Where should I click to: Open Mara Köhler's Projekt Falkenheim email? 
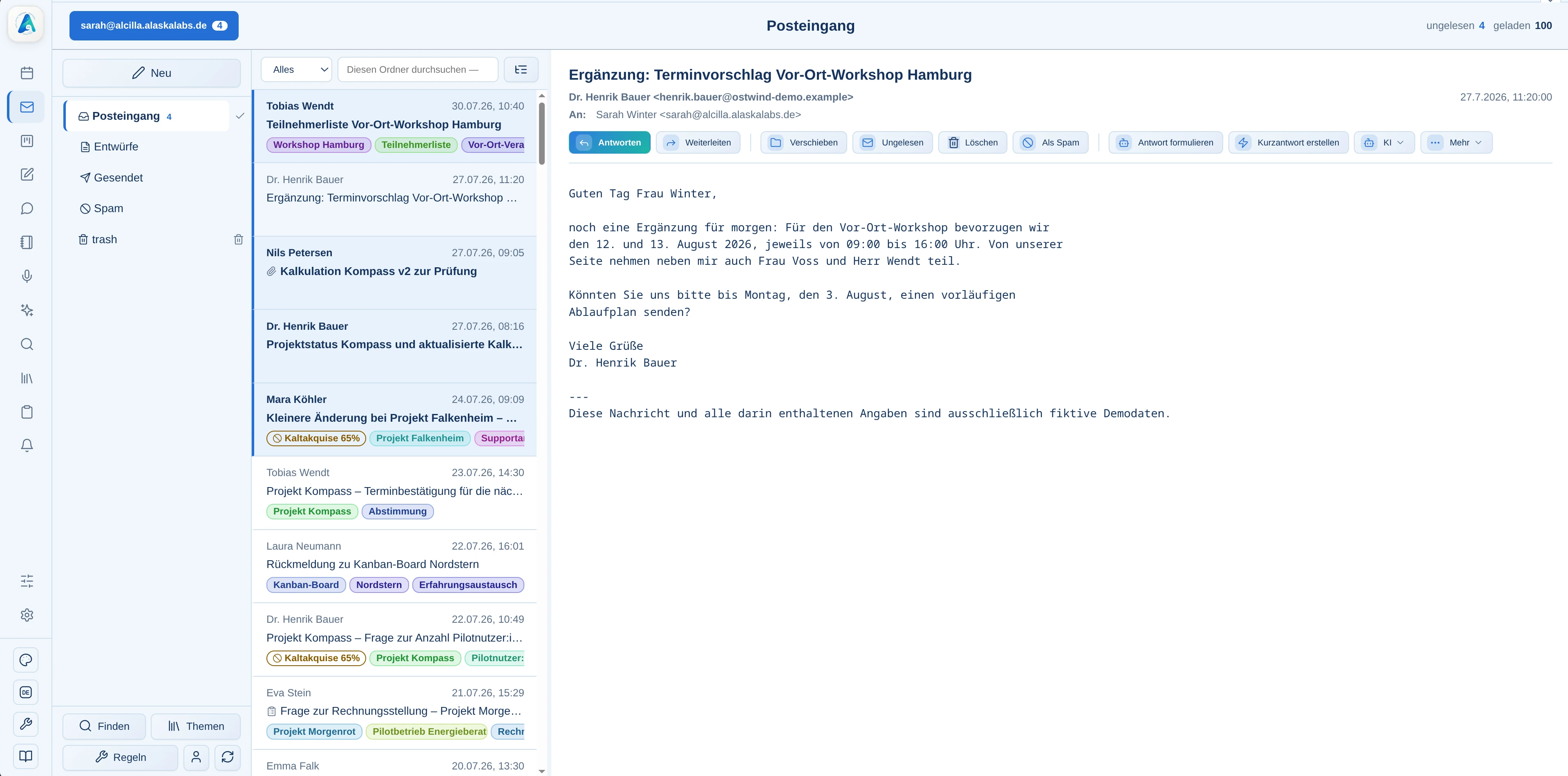[x=394, y=419]
